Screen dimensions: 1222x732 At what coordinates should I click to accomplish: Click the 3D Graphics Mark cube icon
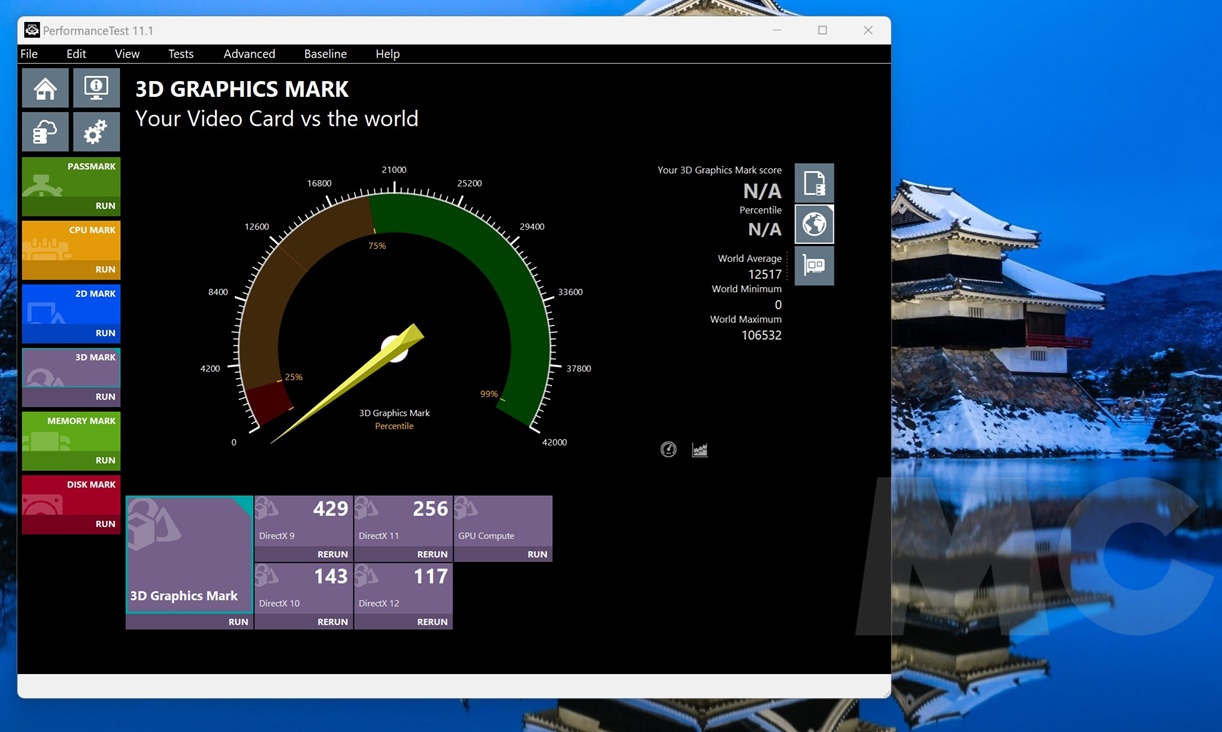[153, 525]
